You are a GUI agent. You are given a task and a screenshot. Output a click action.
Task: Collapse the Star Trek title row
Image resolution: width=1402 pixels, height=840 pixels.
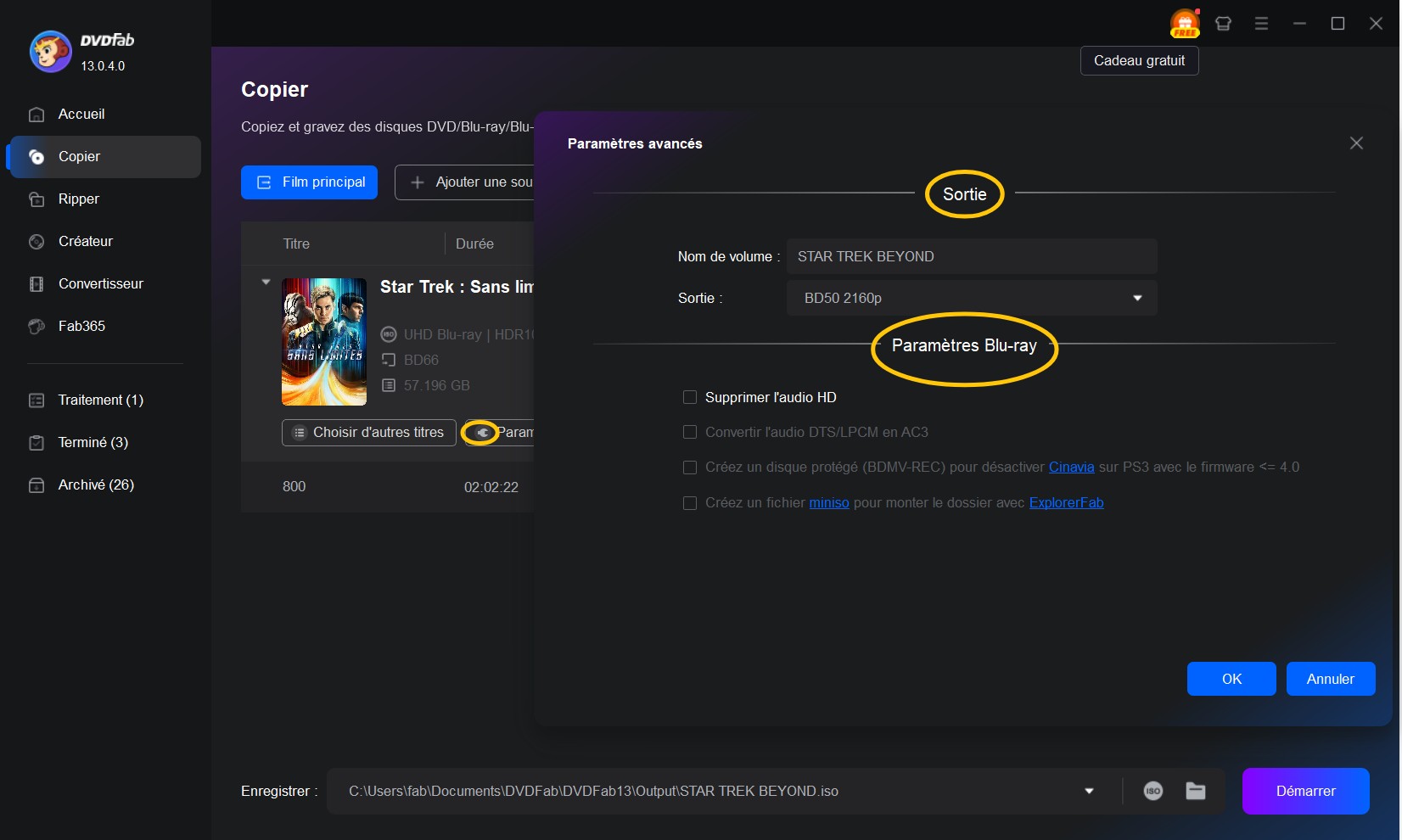coord(266,282)
